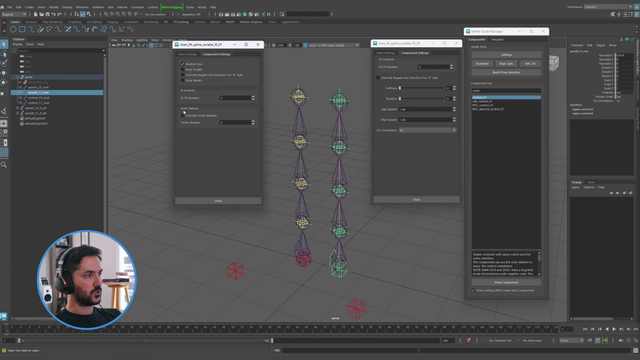The height and width of the screenshot is (360, 640).
Task: Pick the Lasso select tool
Action: pyautogui.click(x=4, y=54)
